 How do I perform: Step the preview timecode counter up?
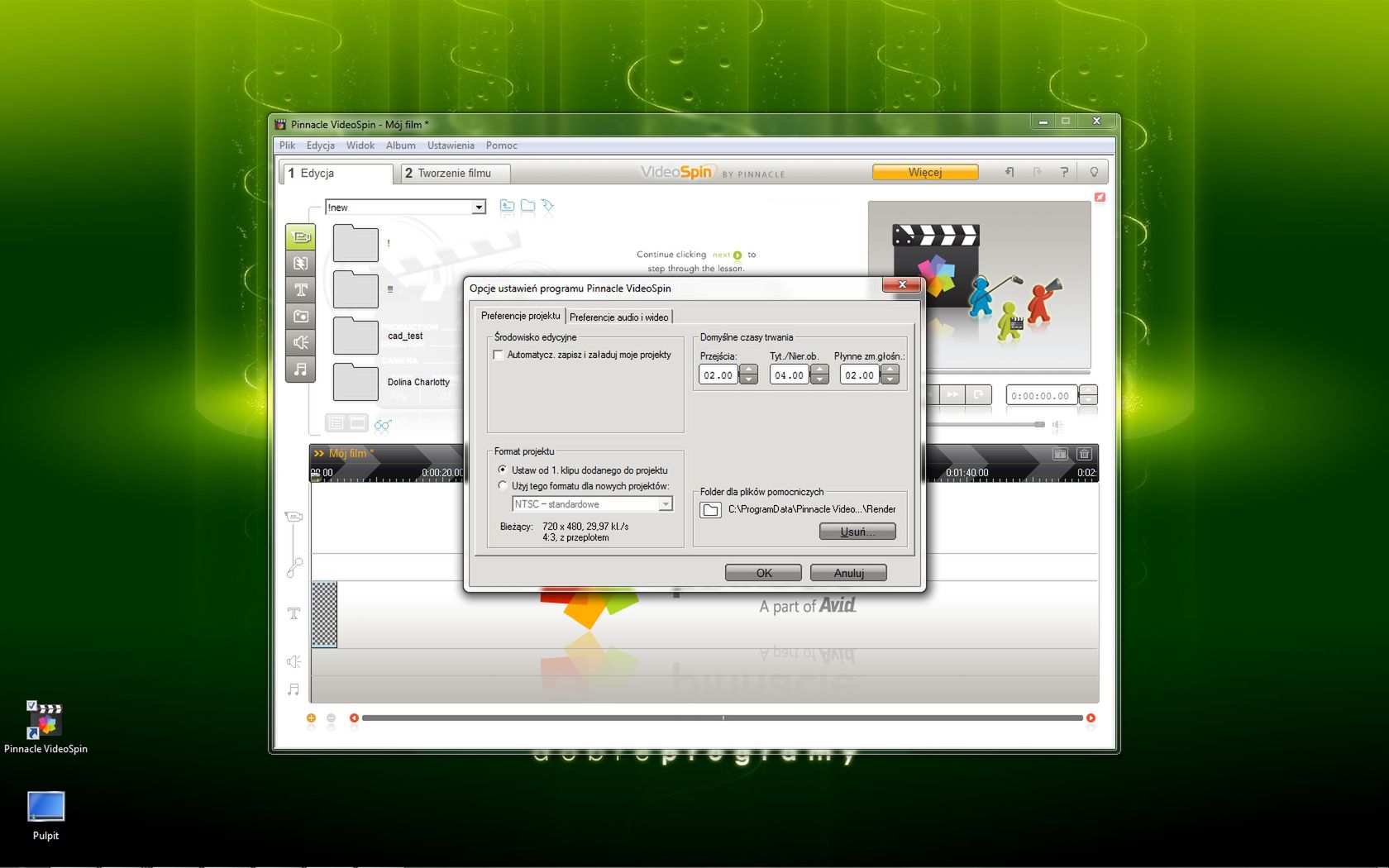point(1089,390)
